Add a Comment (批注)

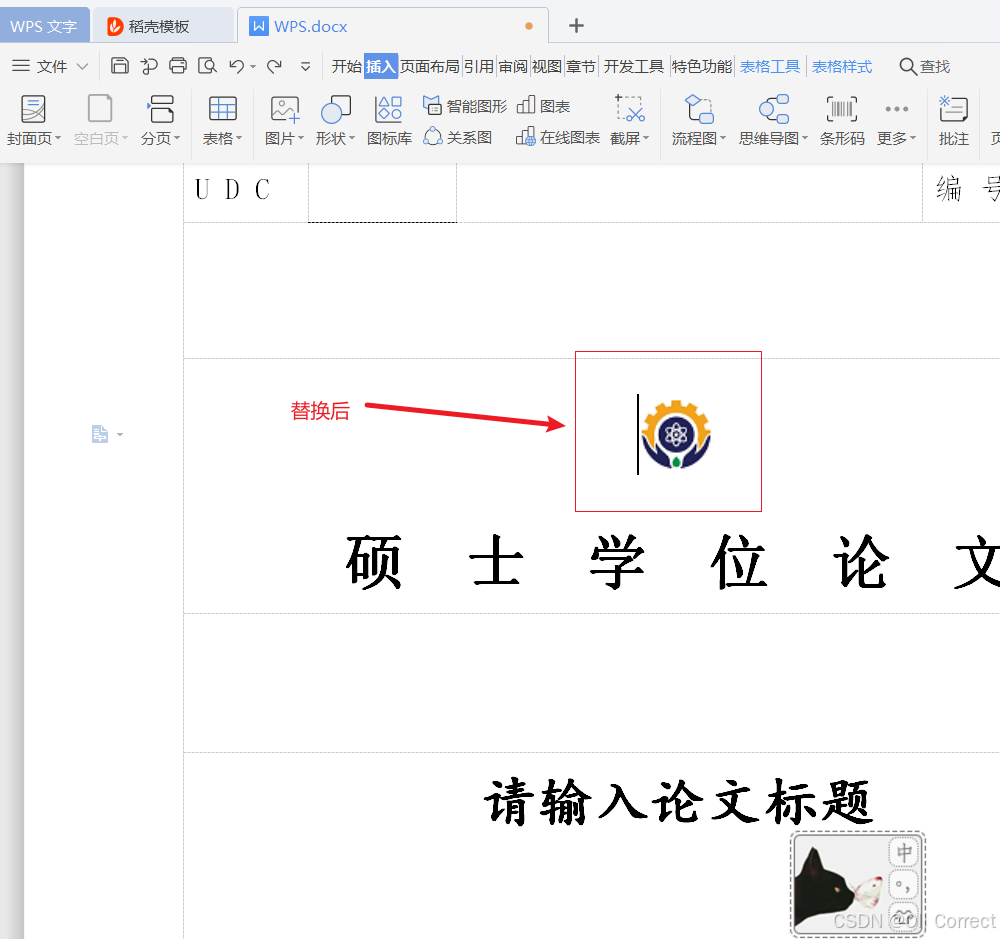point(953,119)
